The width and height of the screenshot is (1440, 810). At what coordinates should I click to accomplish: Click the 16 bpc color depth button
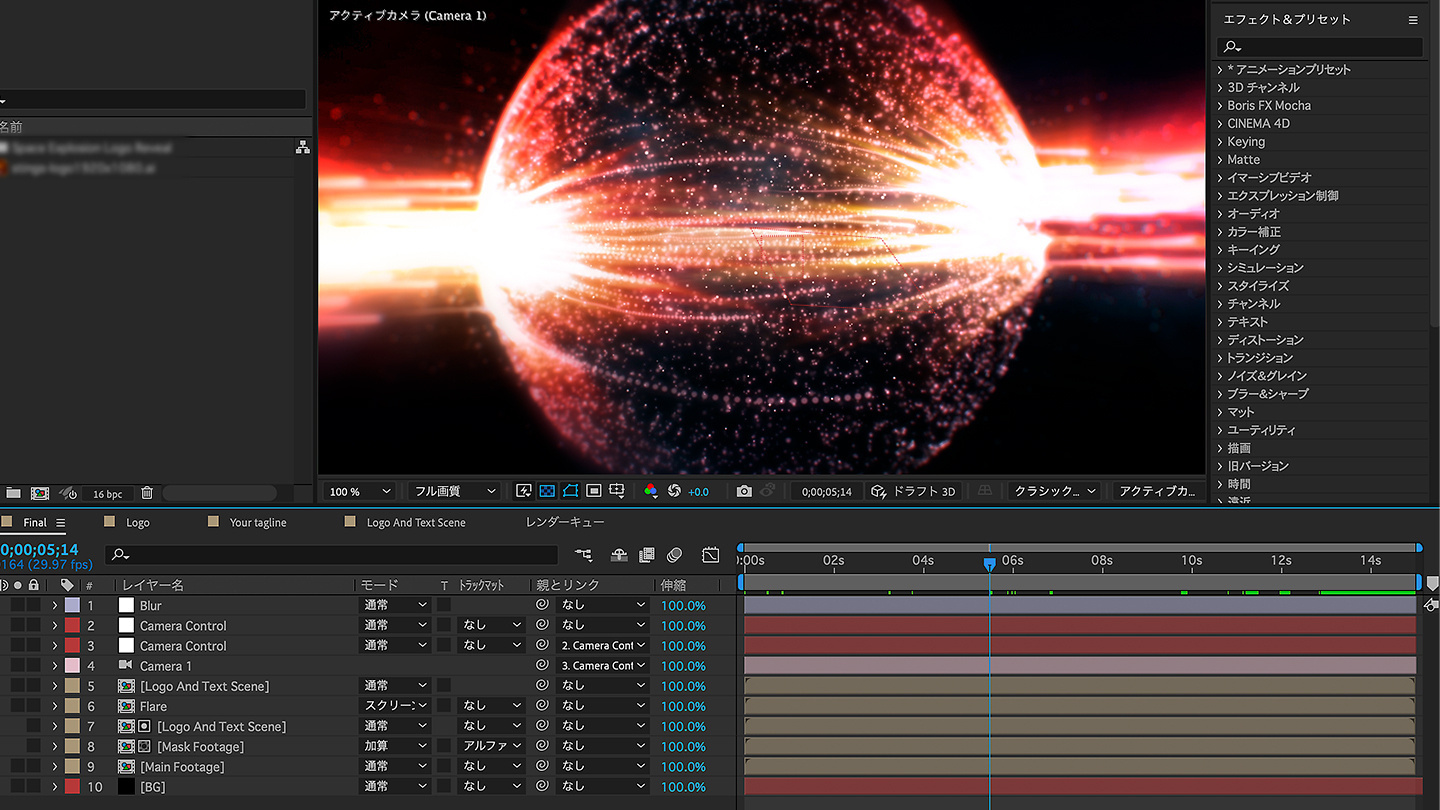coord(108,493)
